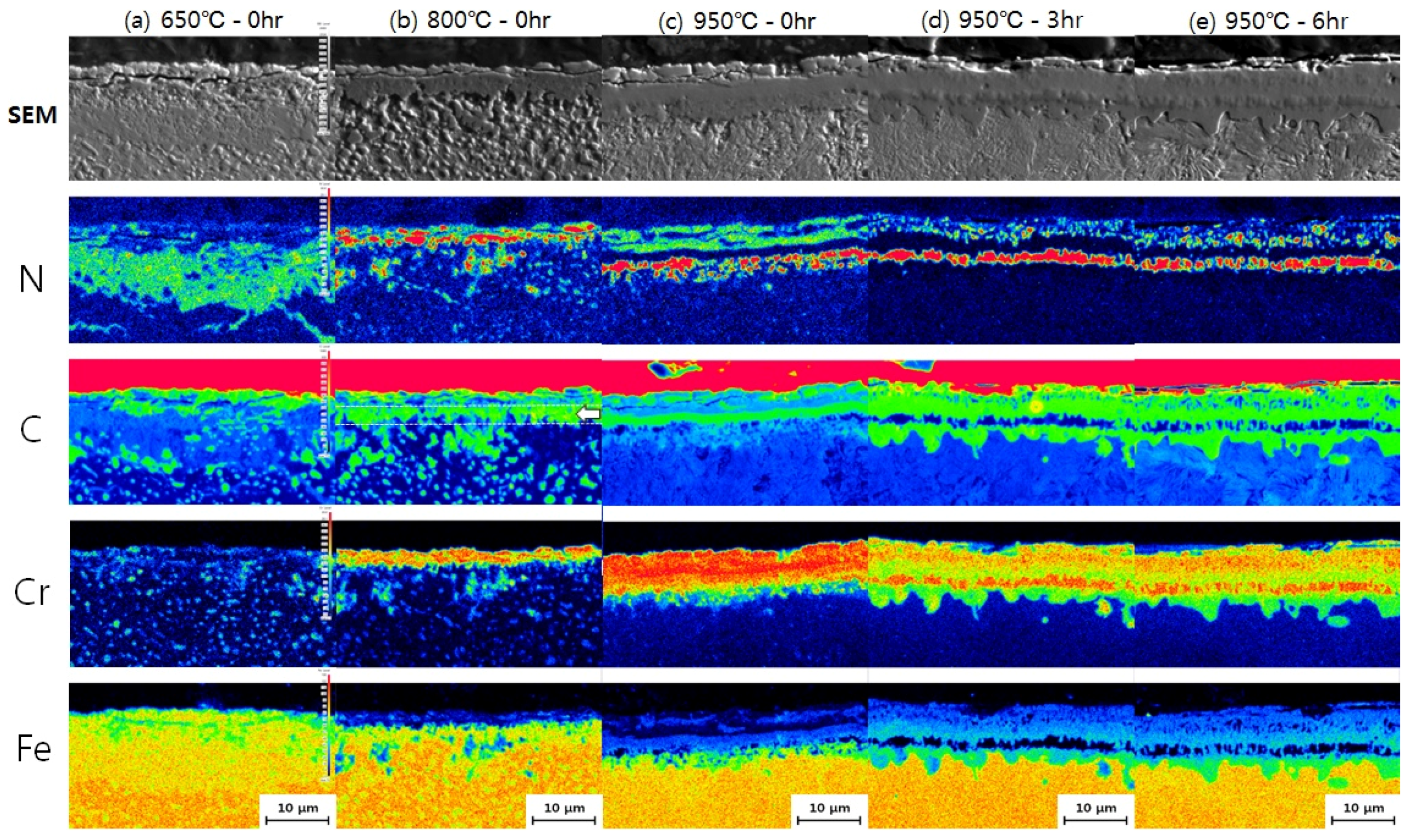This screenshot has height=840, width=1410.
Task: Click the iron map for 950°C - 3hr
Action: pos(1001,755)
